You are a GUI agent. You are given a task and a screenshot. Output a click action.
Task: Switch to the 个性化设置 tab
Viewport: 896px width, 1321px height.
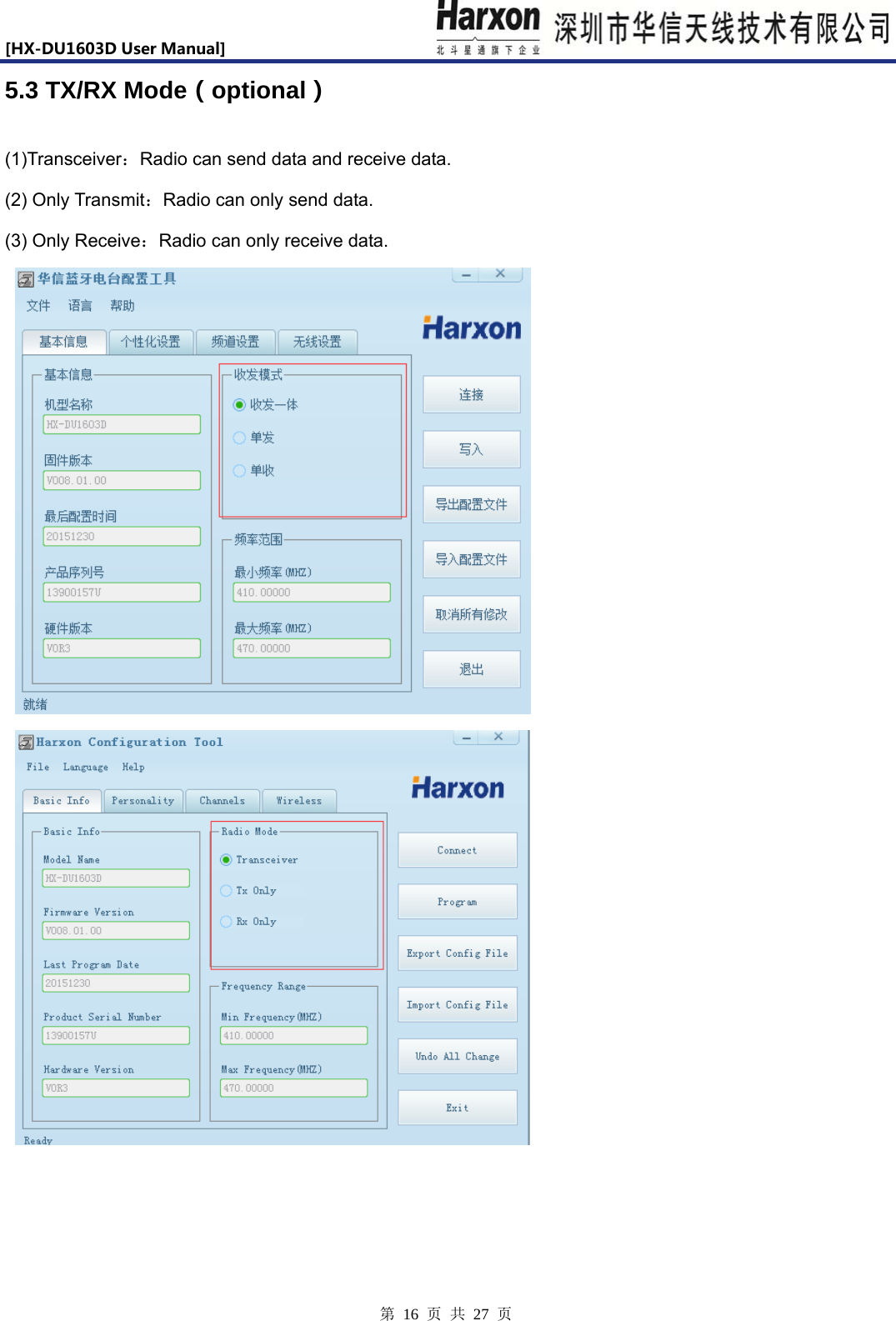[151, 342]
